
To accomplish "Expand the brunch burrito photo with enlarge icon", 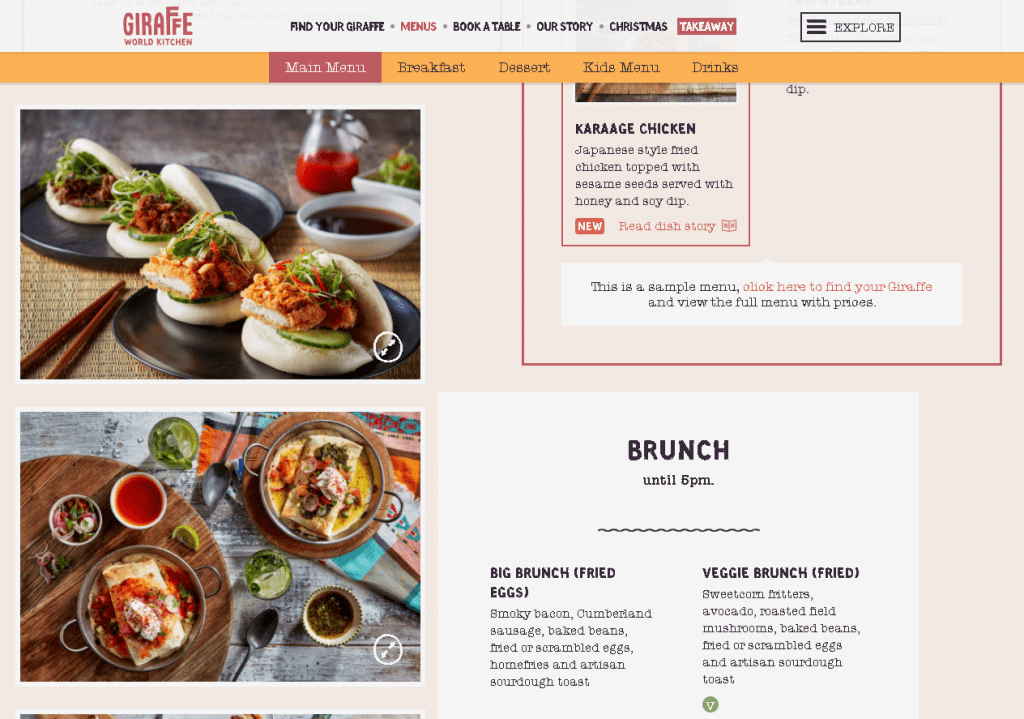I will pyautogui.click(x=388, y=650).
